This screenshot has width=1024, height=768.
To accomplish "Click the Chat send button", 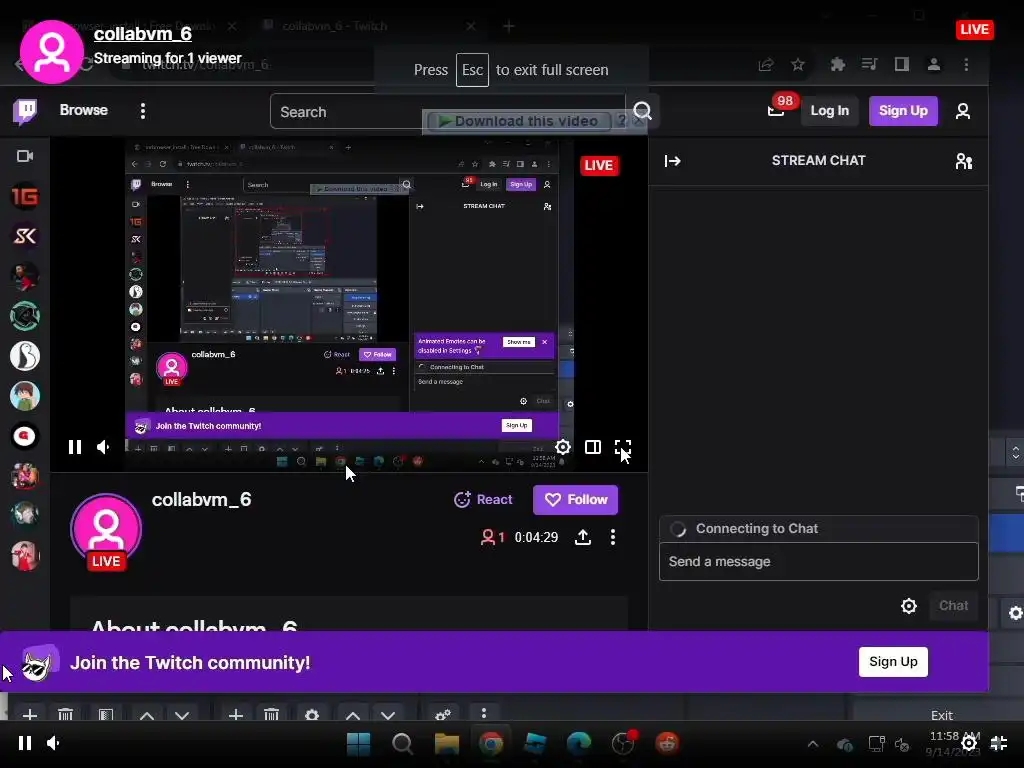I will point(953,605).
